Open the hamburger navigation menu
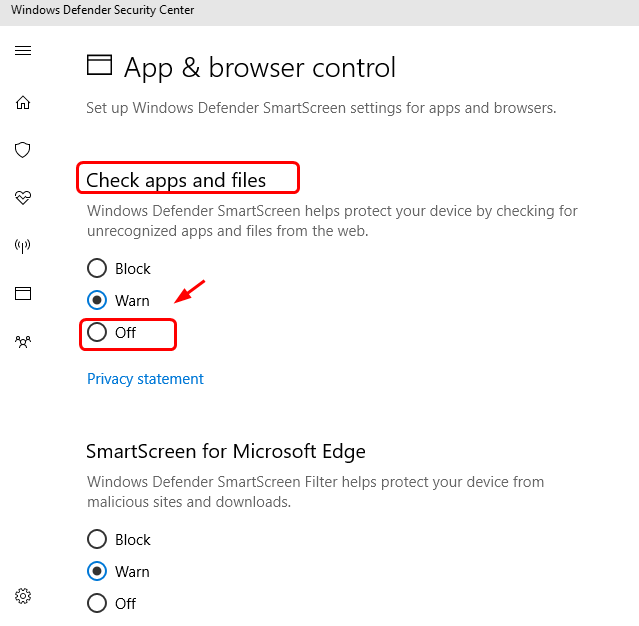639x626 pixels. [23, 51]
